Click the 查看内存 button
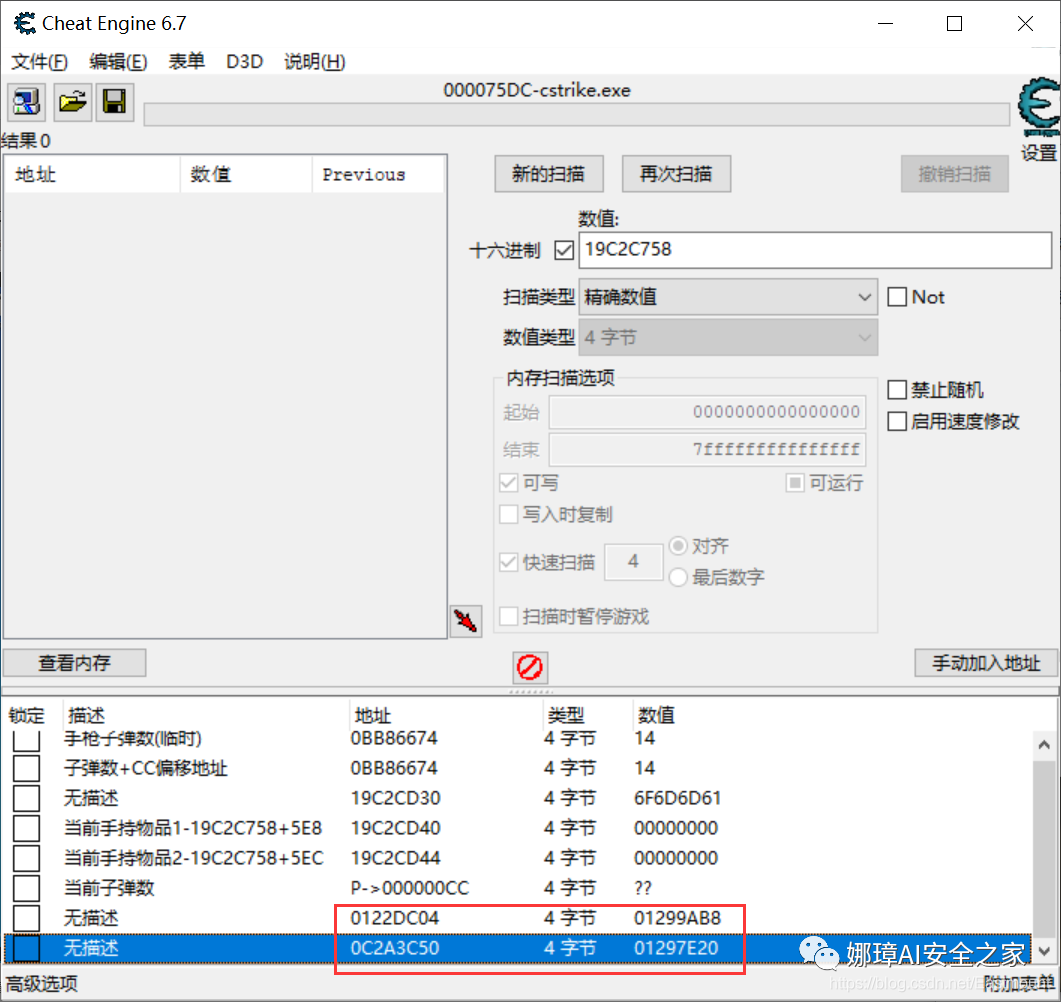The image size is (1061, 1002). tap(74, 663)
